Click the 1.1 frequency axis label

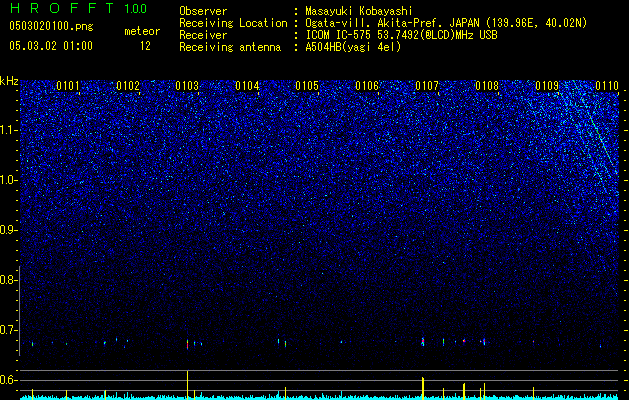(x=8, y=130)
